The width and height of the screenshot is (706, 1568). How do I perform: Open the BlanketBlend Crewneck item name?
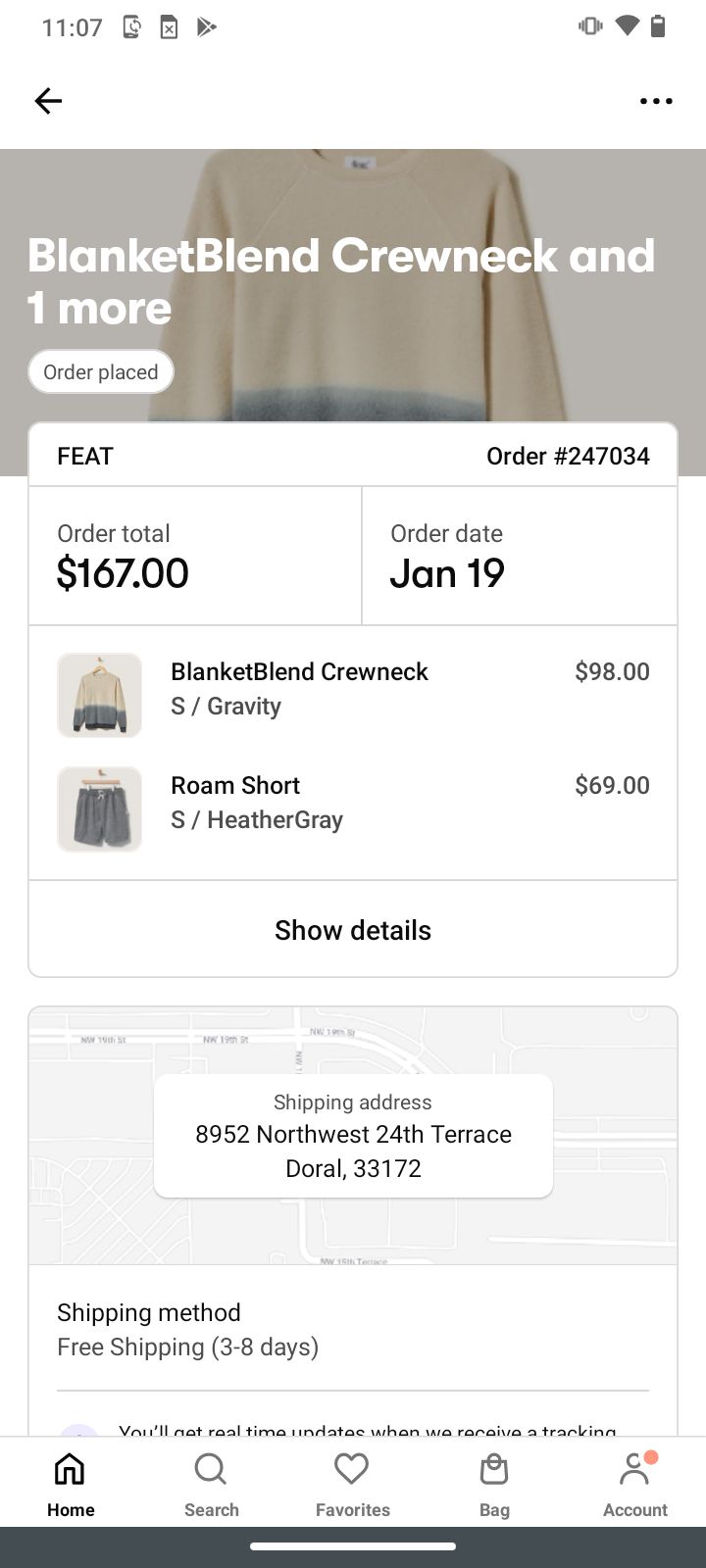299,671
